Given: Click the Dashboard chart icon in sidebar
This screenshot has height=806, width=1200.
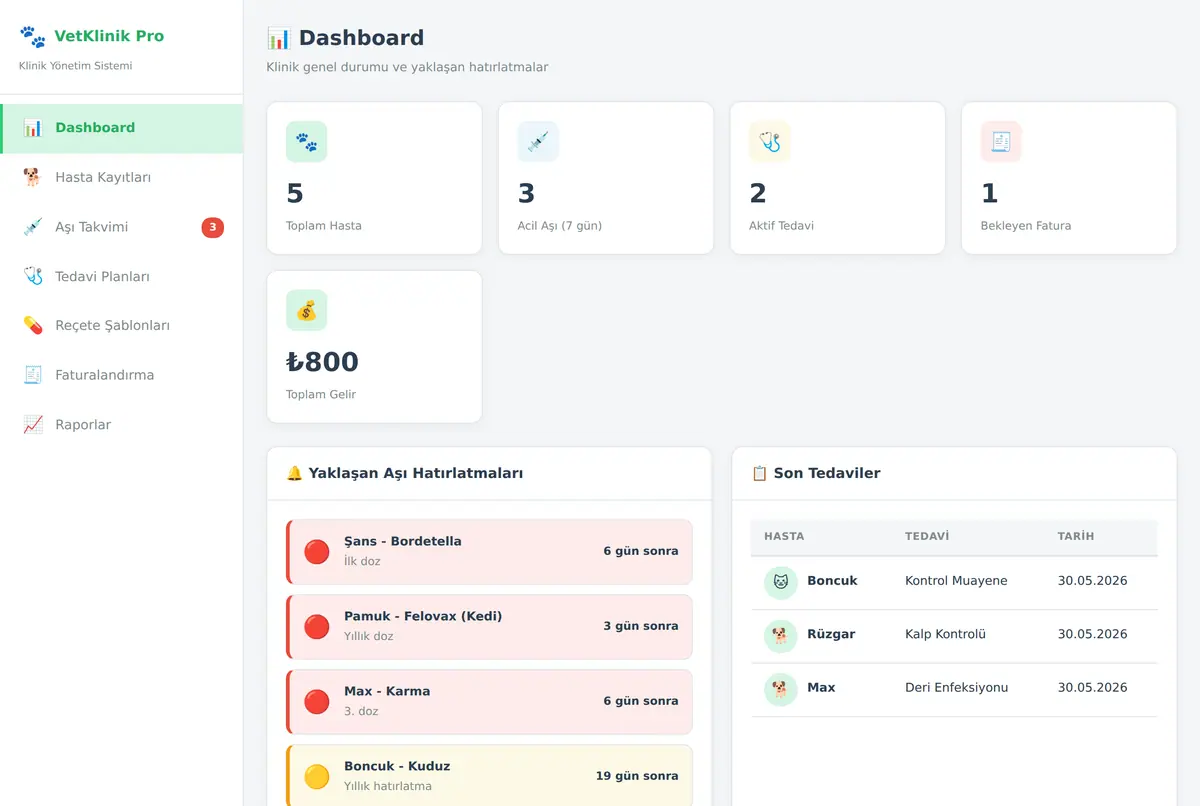Looking at the screenshot, I should pyautogui.click(x=33, y=128).
